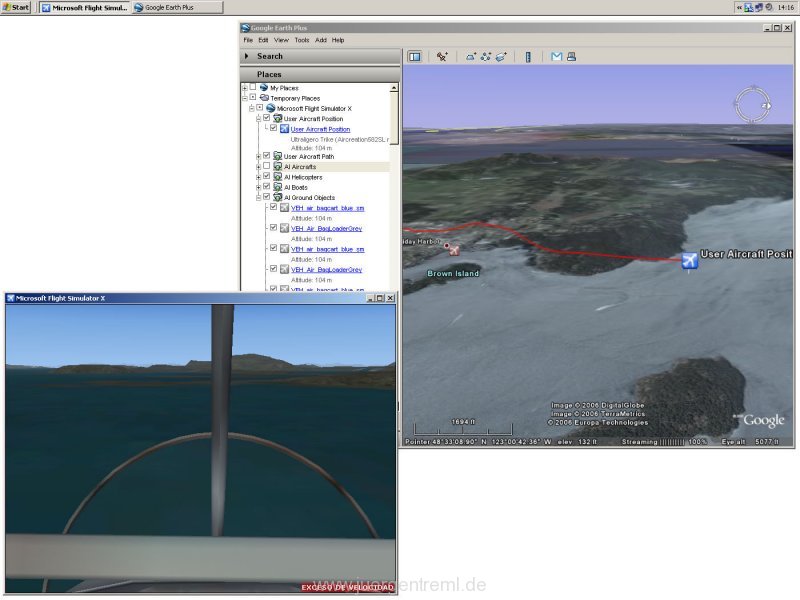Image resolution: width=800 pixels, height=600 pixels.
Task: Click the blue airplane marker on the map
Action: coord(689,260)
